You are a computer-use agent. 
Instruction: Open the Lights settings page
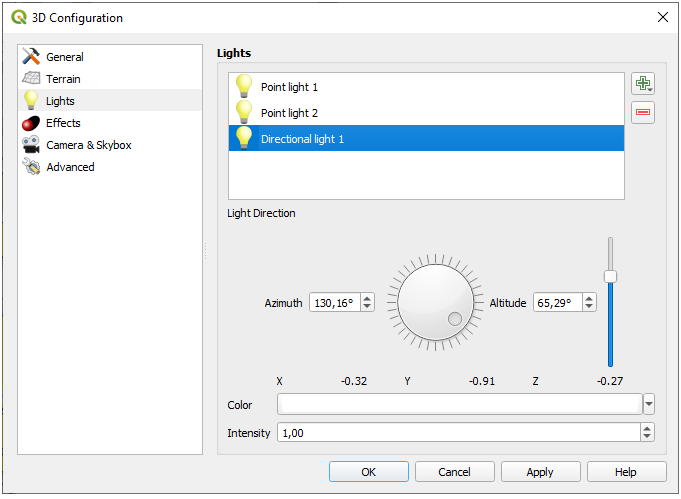coord(60,101)
